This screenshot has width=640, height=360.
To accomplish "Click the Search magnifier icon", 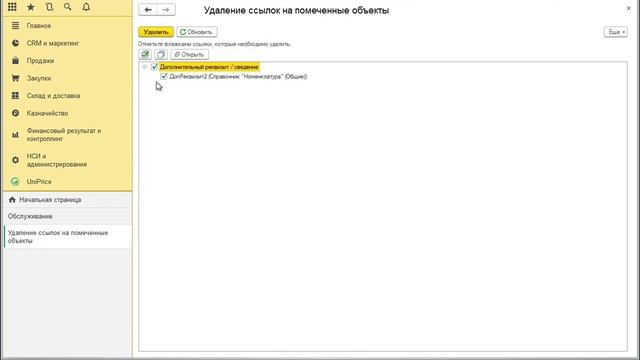I will [x=68, y=7].
